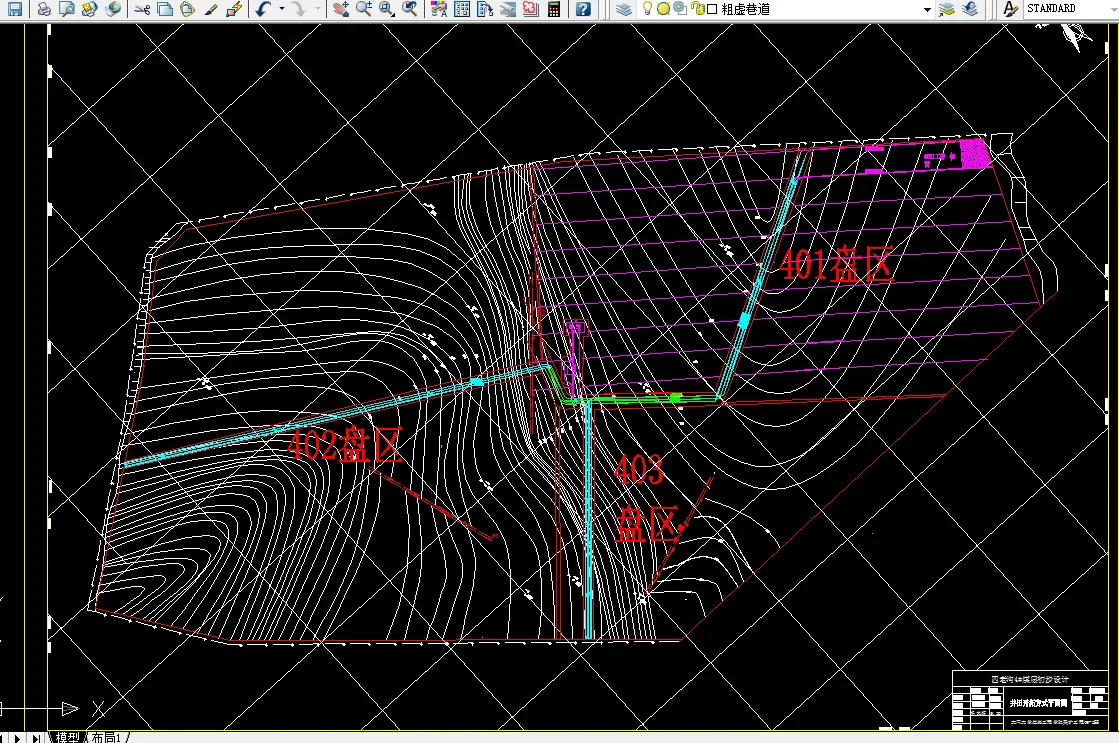Screen dimensions: 1119x743
Task: Click the 3D DWF globe icon
Action: coord(113,9)
